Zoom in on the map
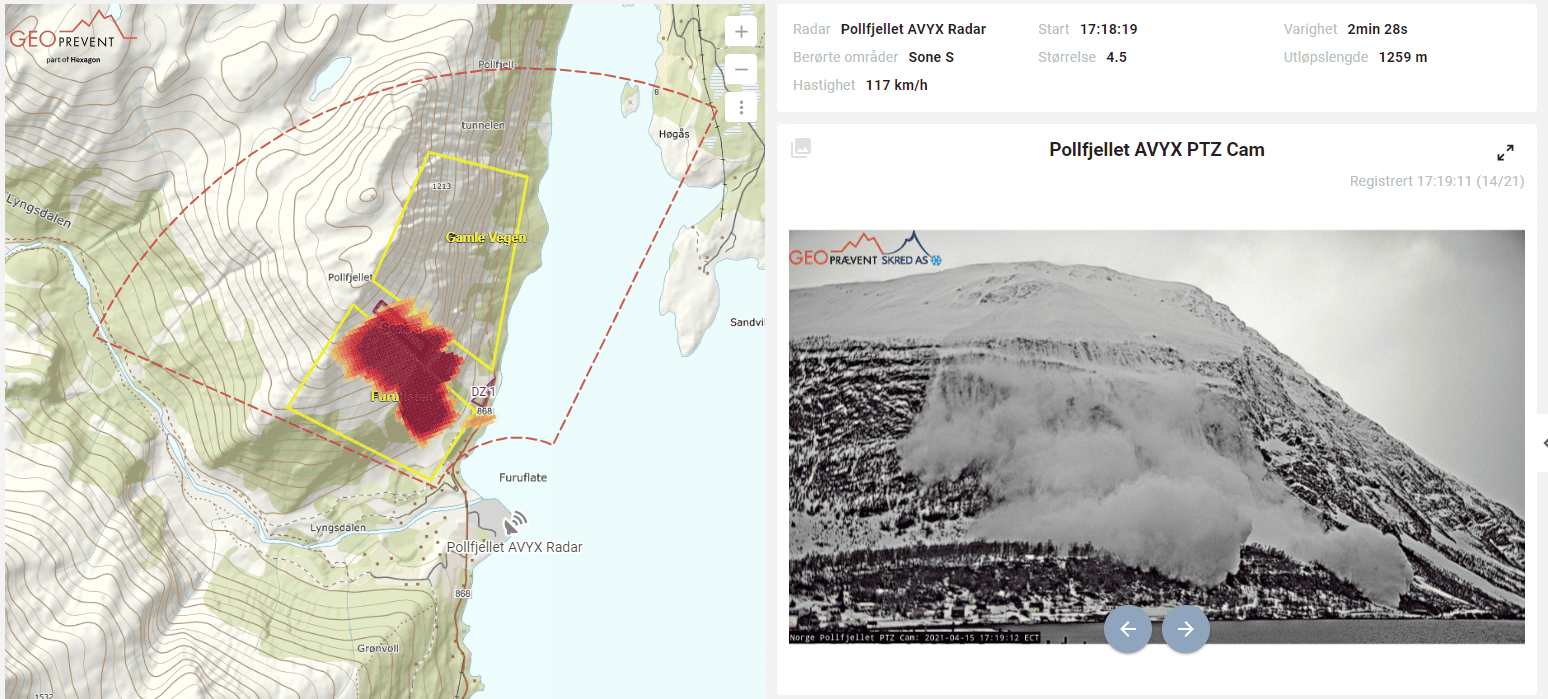The height and width of the screenshot is (699, 1548). click(741, 32)
